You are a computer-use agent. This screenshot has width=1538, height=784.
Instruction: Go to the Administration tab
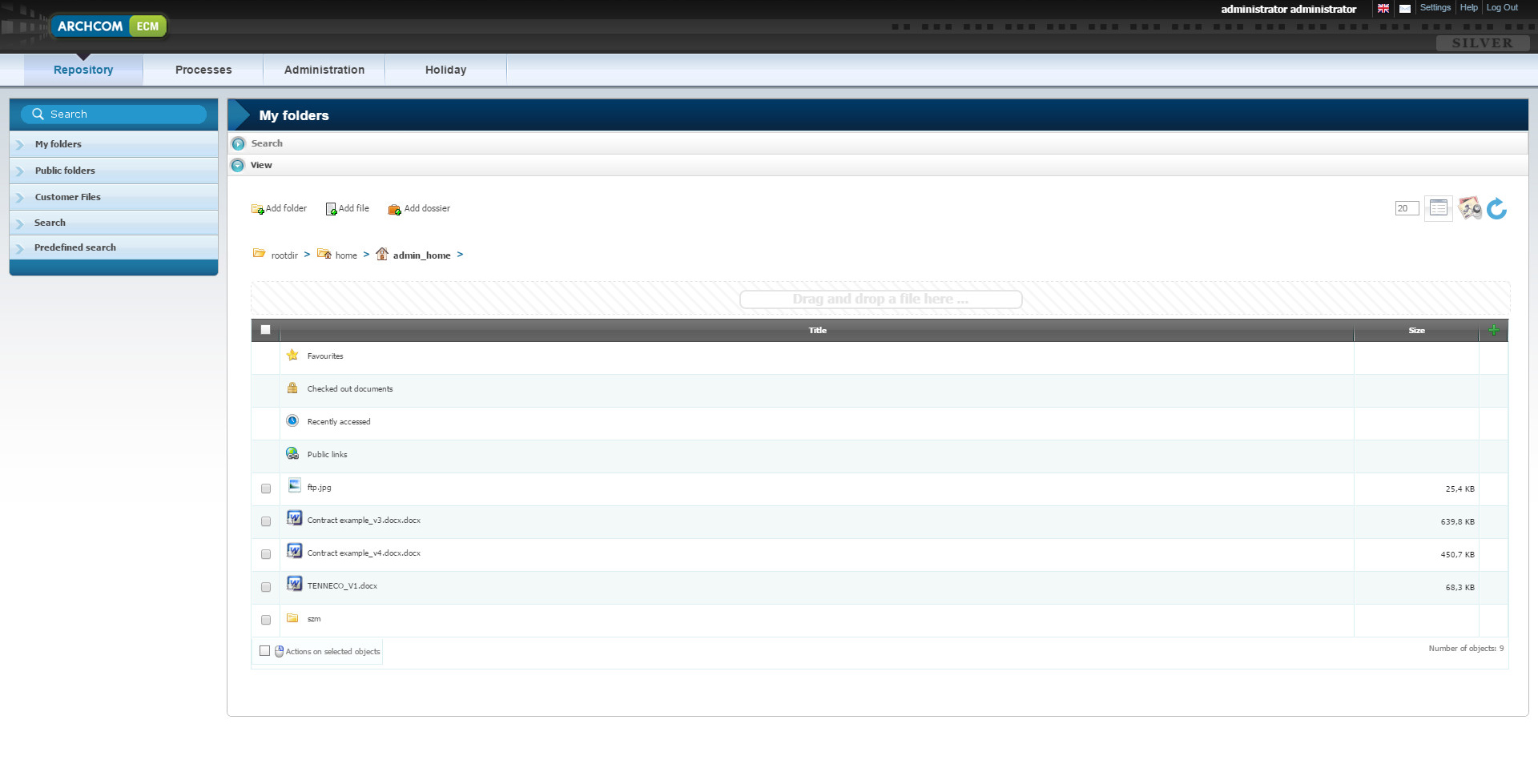(x=324, y=70)
